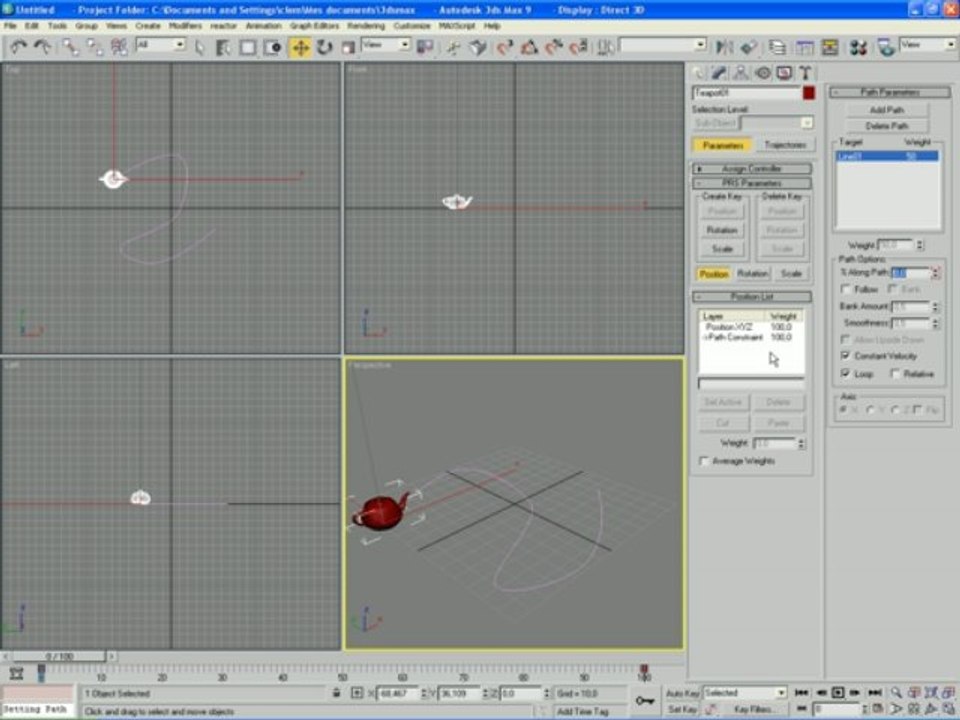The height and width of the screenshot is (720, 960).
Task: Activate the Select and Link tool
Action: (70, 47)
